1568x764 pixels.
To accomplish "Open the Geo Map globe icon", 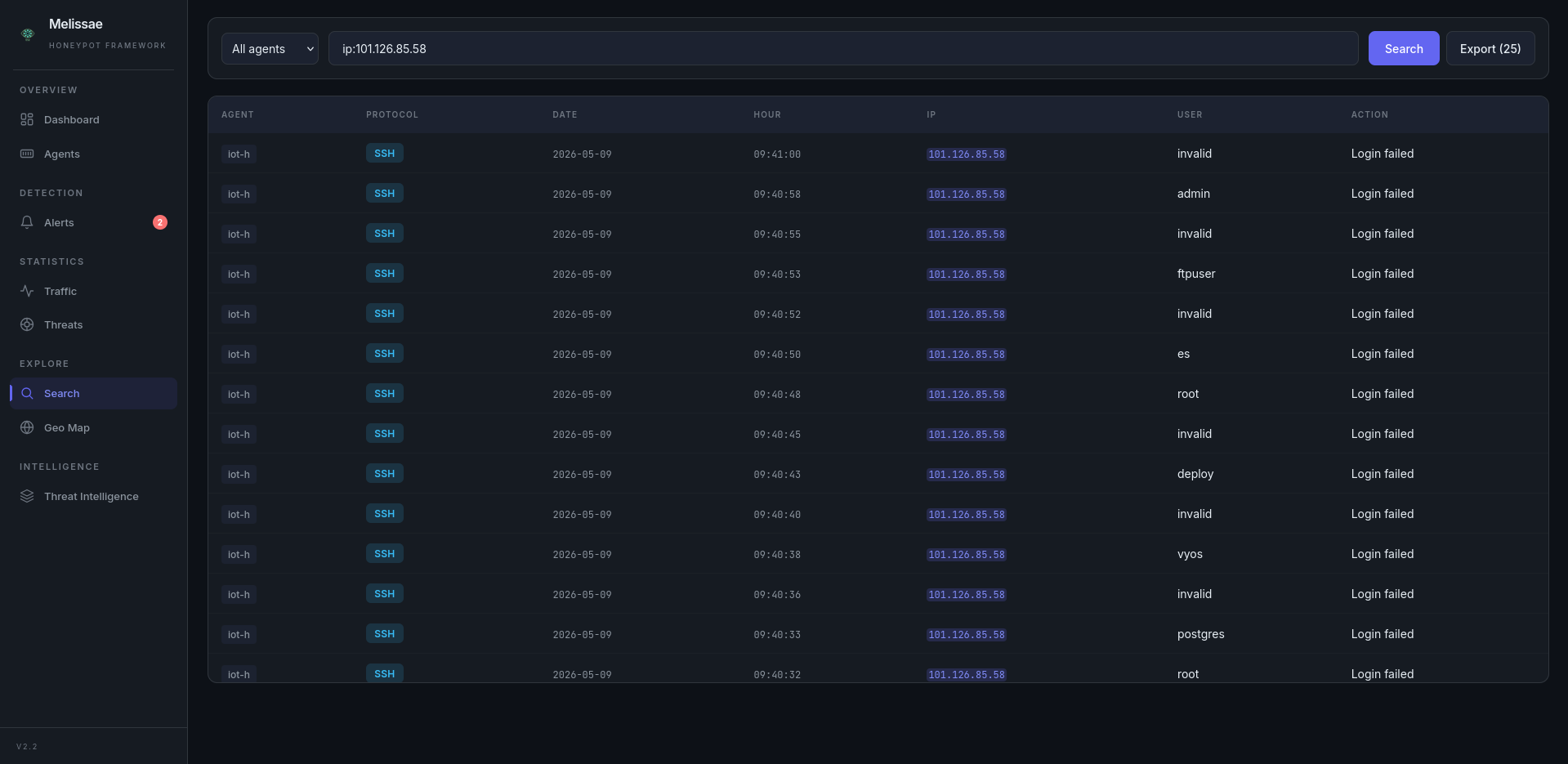I will pyautogui.click(x=27, y=427).
